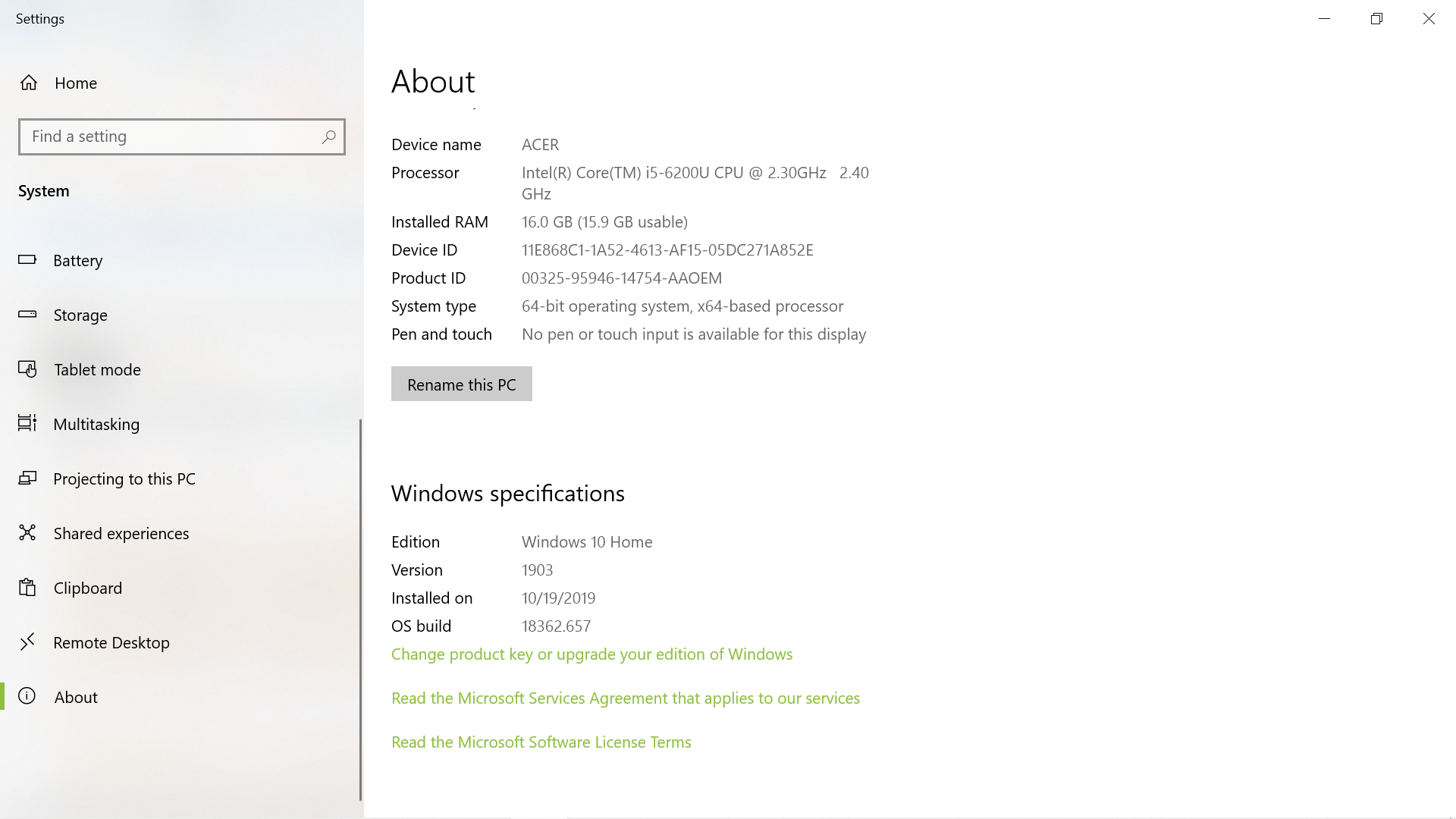The width and height of the screenshot is (1456, 819).
Task: Click the No pen or touch input text
Action: coord(694,334)
